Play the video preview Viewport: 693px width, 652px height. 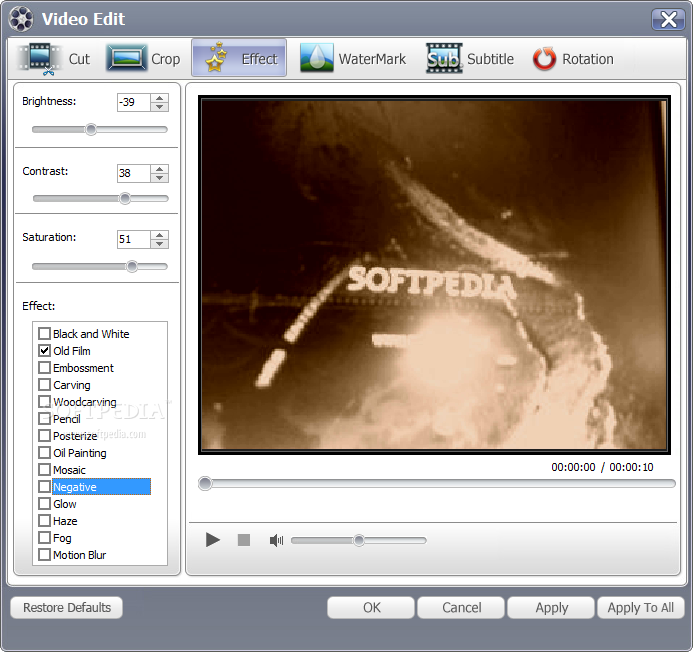[213, 540]
